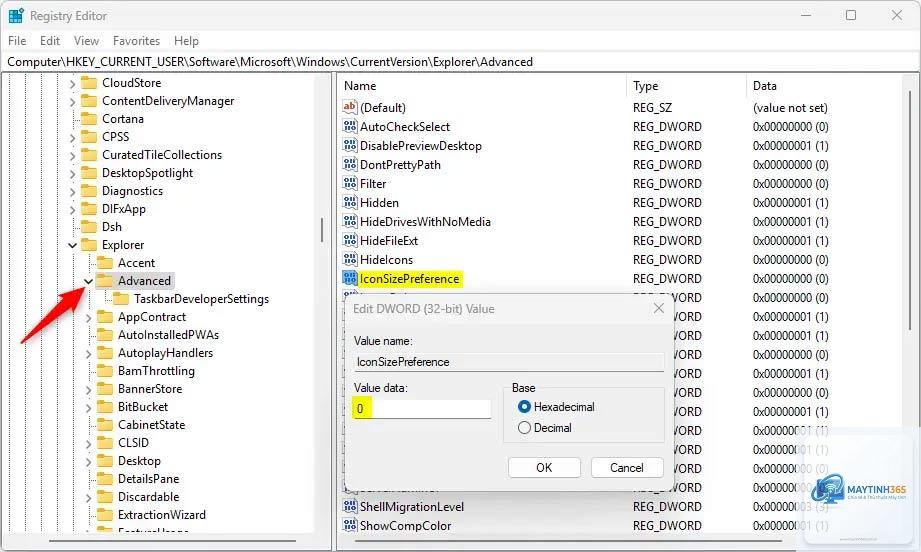Click the CPSS folder icon

[x=89, y=137]
